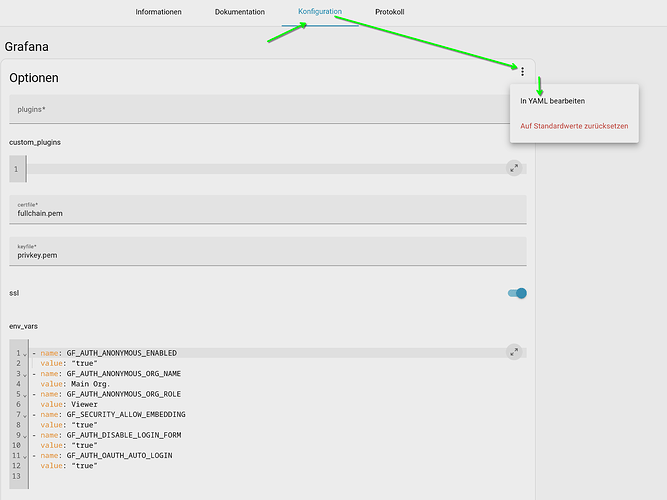The width and height of the screenshot is (667, 500).
Task: Collapse the fold arrow on env_vars line 11
Action: pos(25,456)
